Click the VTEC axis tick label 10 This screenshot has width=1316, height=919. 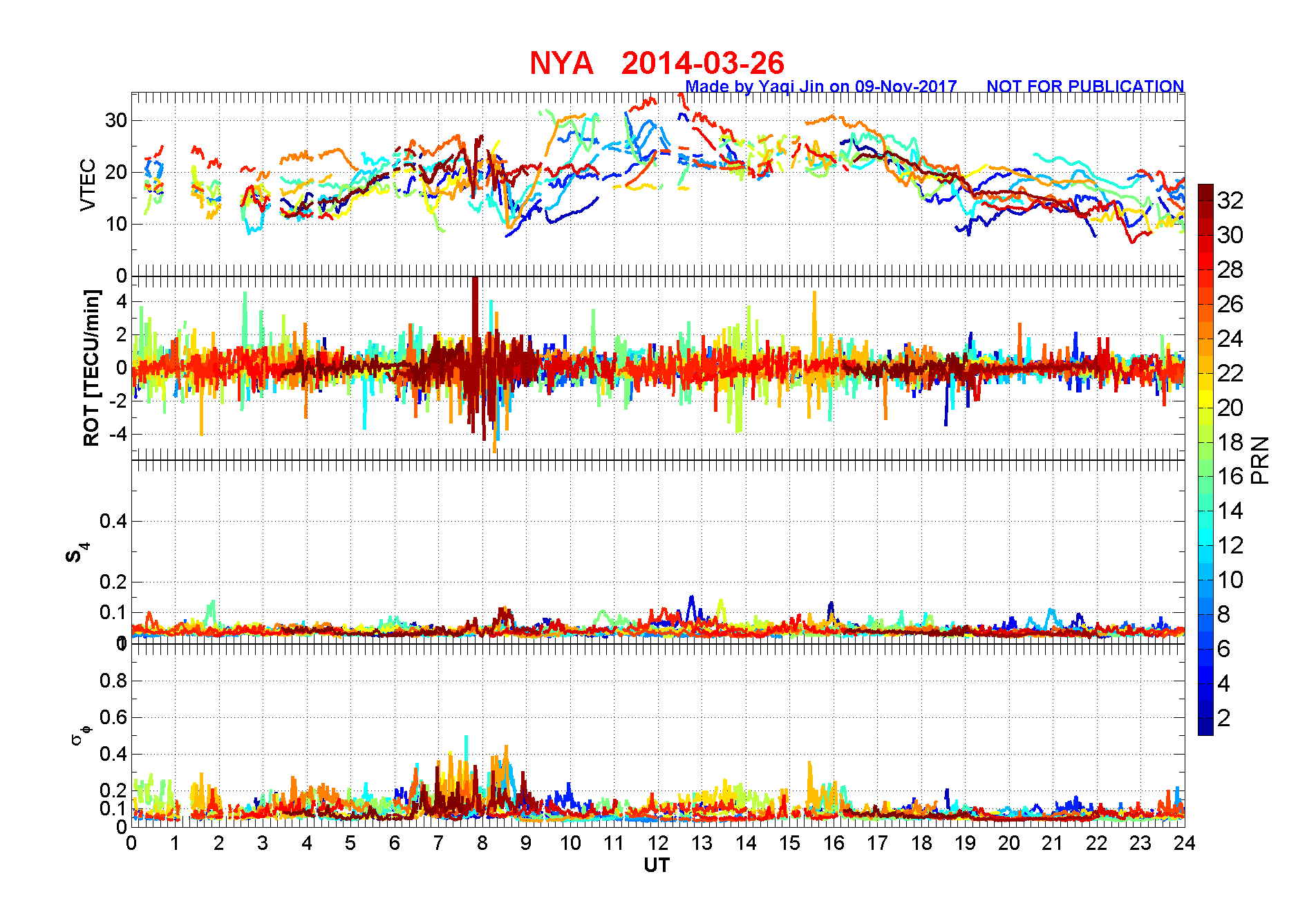click(x=116, y=224)
